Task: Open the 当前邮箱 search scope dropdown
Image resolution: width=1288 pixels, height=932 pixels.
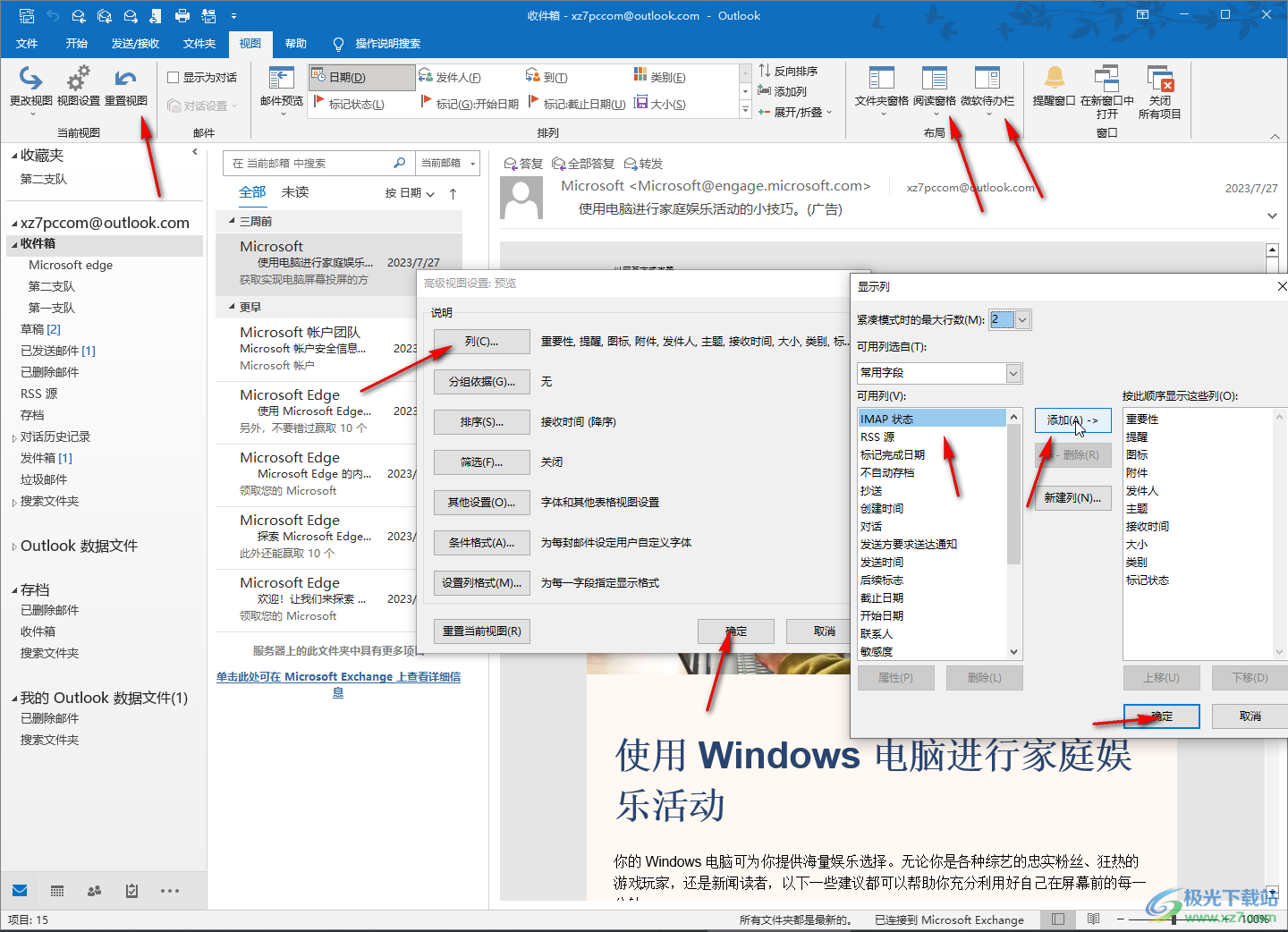Action: click(x=447, y=163)
